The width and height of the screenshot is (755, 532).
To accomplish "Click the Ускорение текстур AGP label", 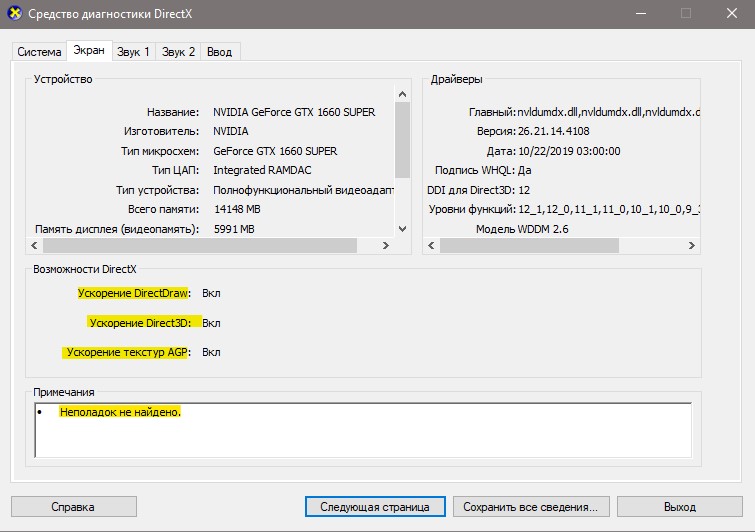I will 127,352.
